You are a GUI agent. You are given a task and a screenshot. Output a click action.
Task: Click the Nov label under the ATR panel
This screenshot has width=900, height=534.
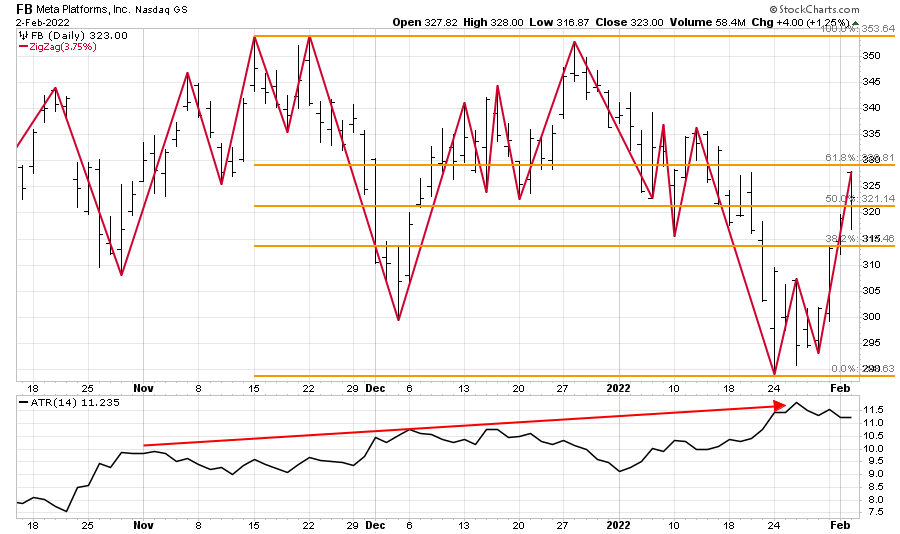coord(143,525)
